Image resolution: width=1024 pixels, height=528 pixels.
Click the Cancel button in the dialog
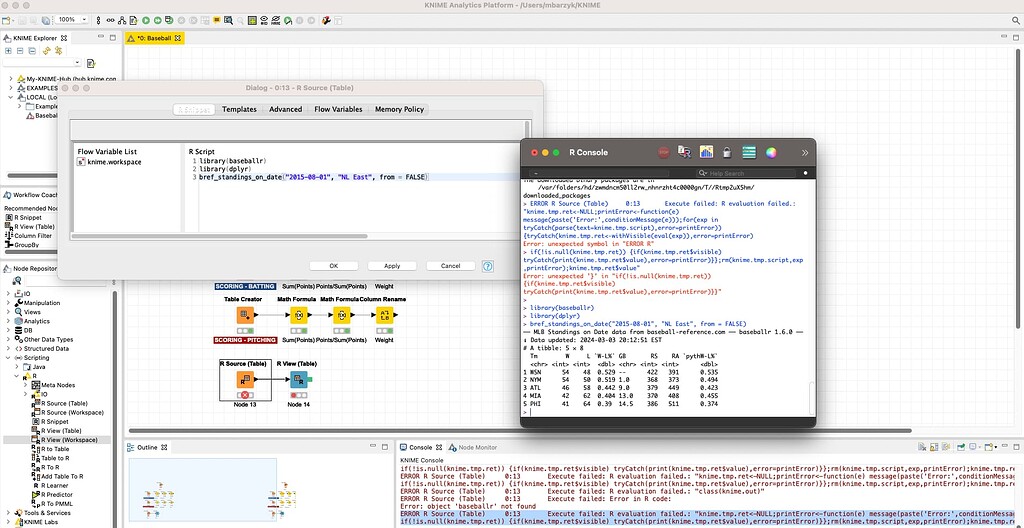(451, 266)
